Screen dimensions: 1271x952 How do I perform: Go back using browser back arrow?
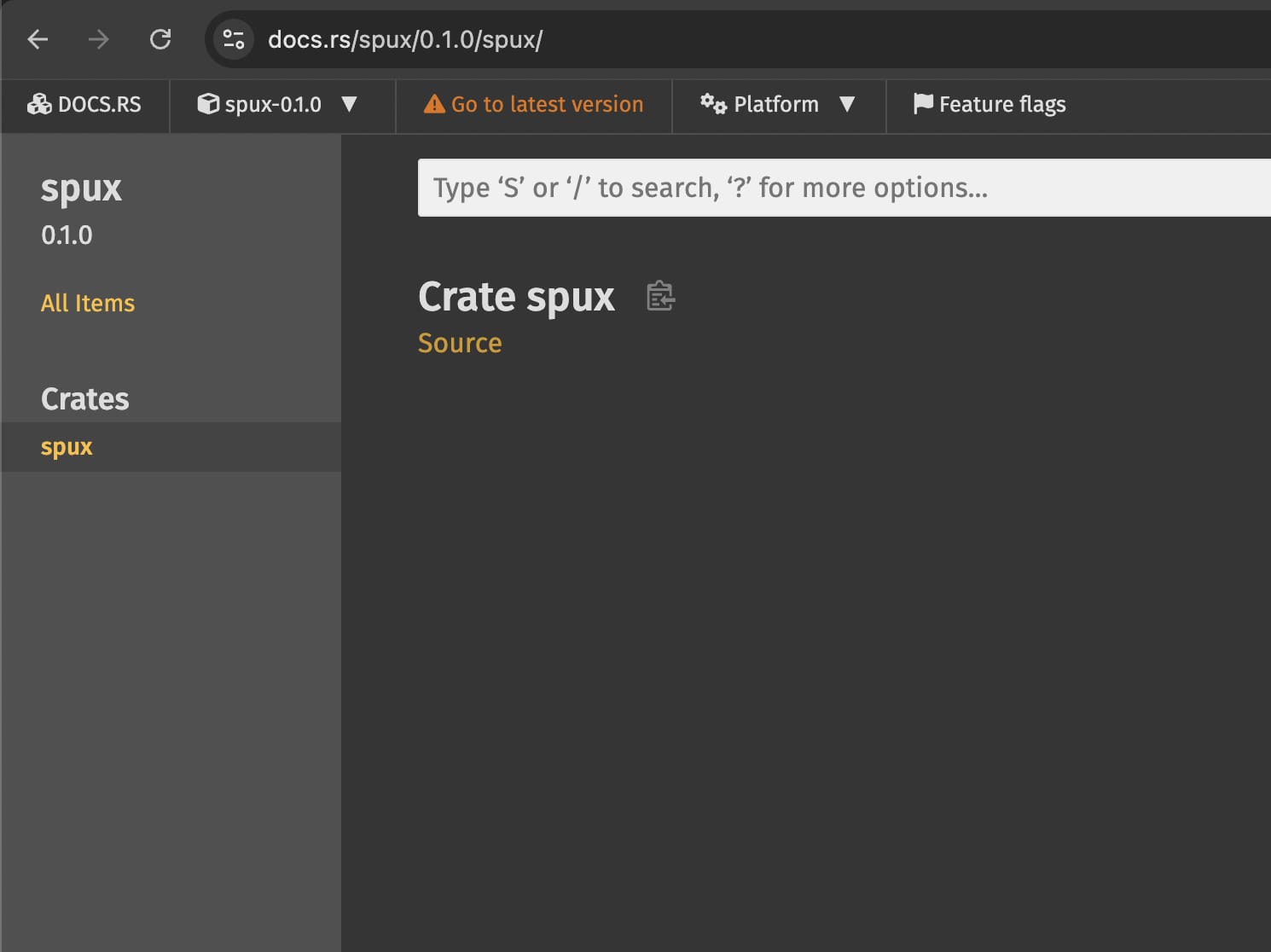pos(38,39)
